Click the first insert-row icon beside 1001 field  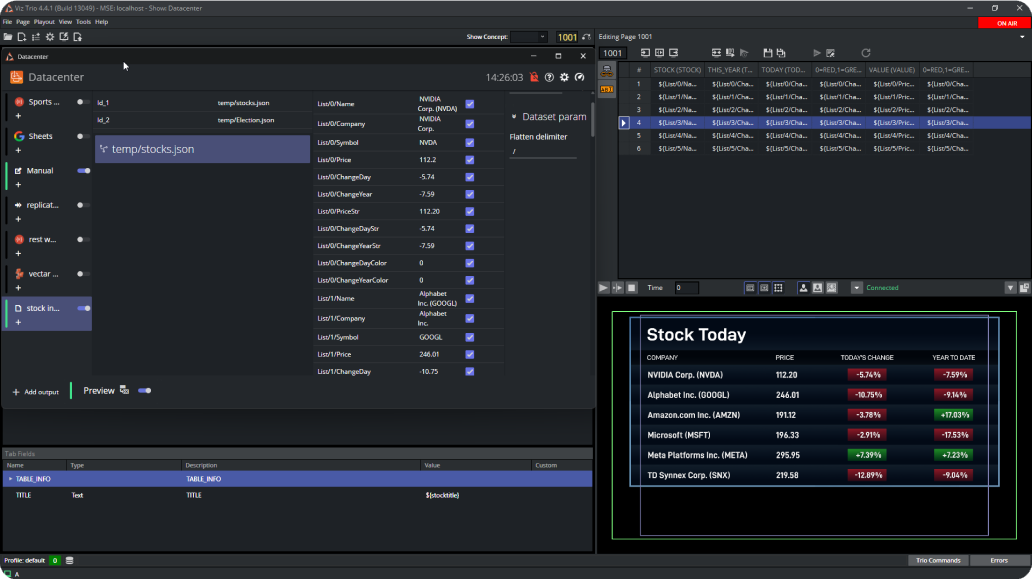(x=646, y=53)
